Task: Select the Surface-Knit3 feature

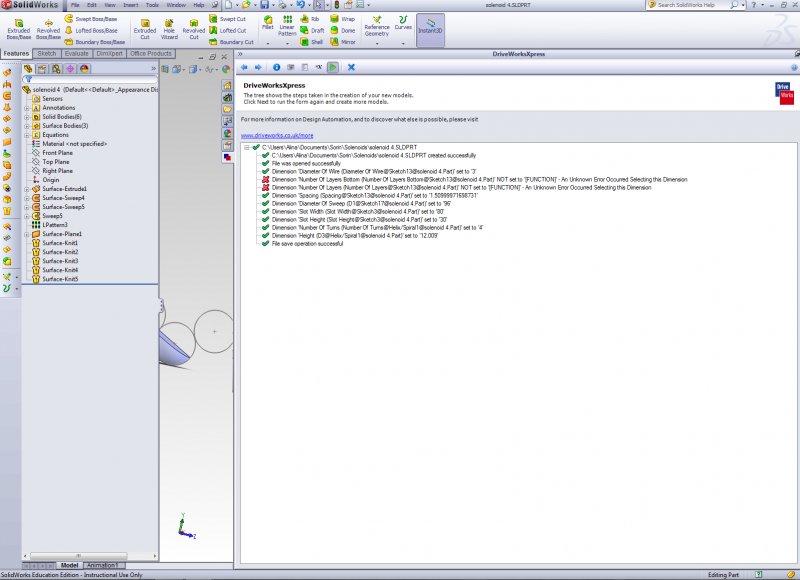Action: (60, 261)
